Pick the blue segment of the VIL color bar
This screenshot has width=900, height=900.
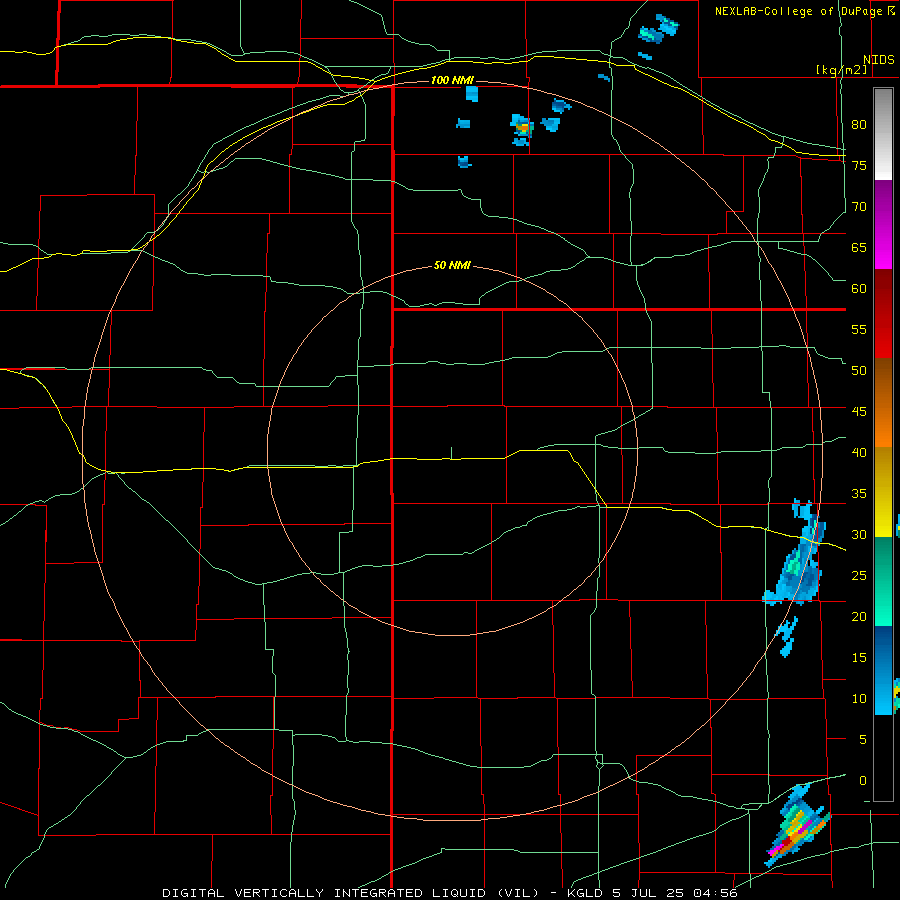point(883,670)
